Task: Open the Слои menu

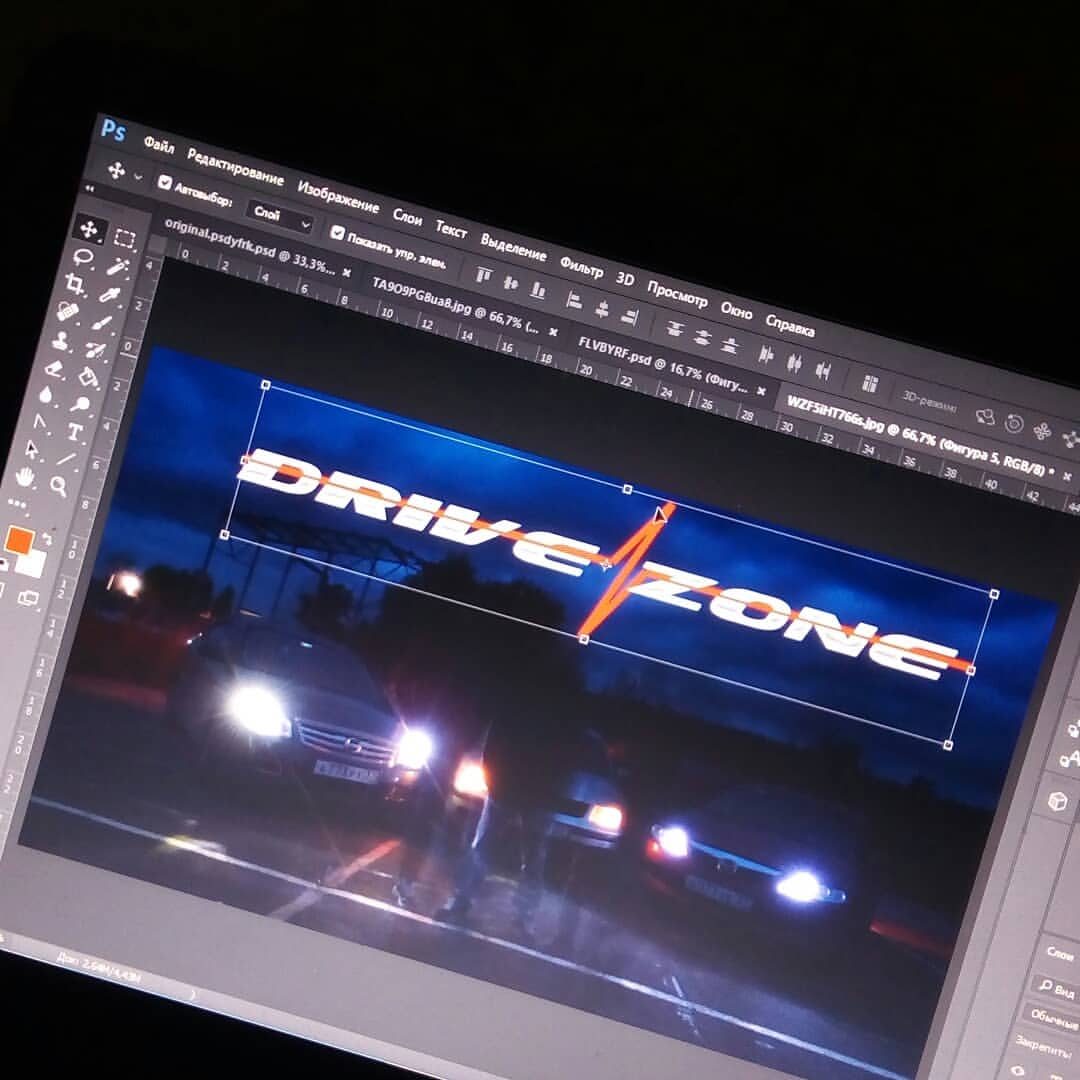Action: pos(407,218)
